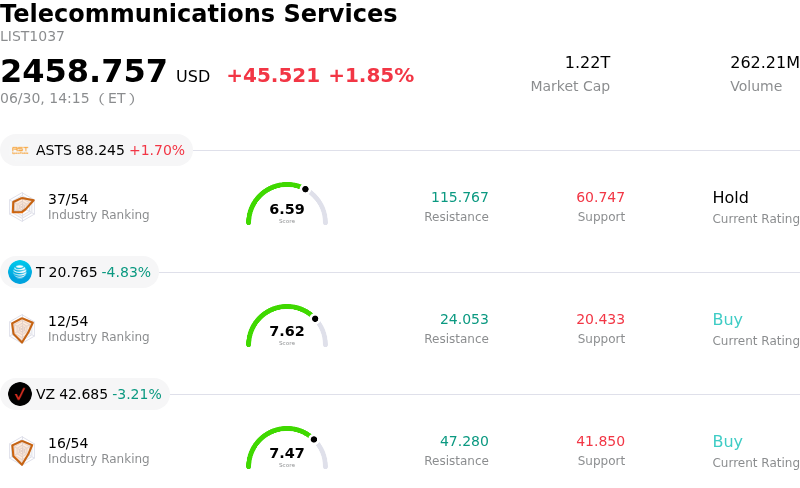Image resolution: width=800 pixels, height=488 pixels.
Task: Open the VZ industry ranking radar icon
Action: [x=22, y=451]
